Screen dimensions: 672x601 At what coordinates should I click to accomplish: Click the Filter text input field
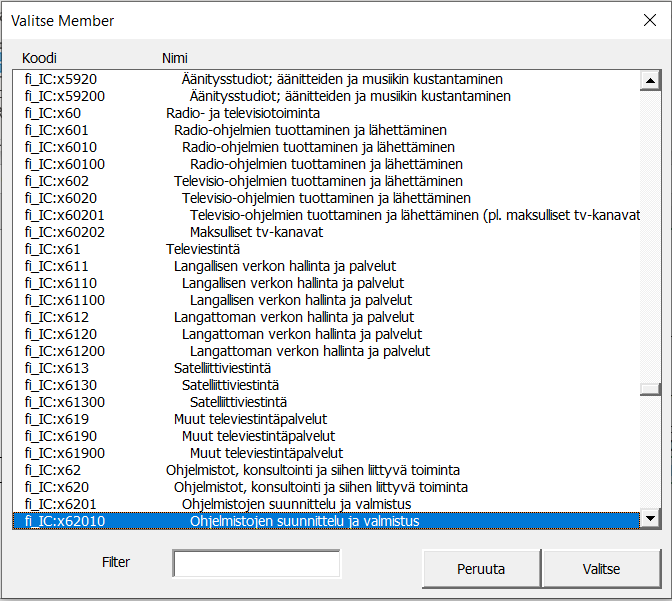pos(256,564)
